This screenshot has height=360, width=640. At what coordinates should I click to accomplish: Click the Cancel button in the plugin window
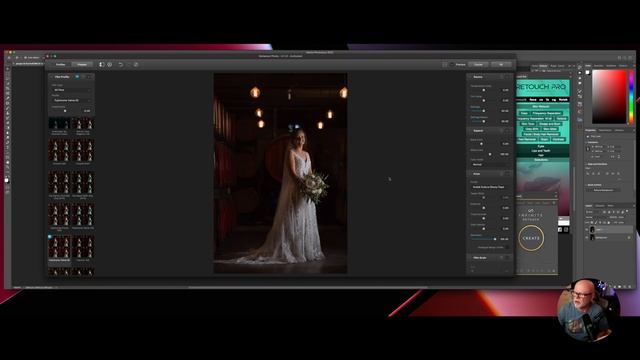coord(478,64)
